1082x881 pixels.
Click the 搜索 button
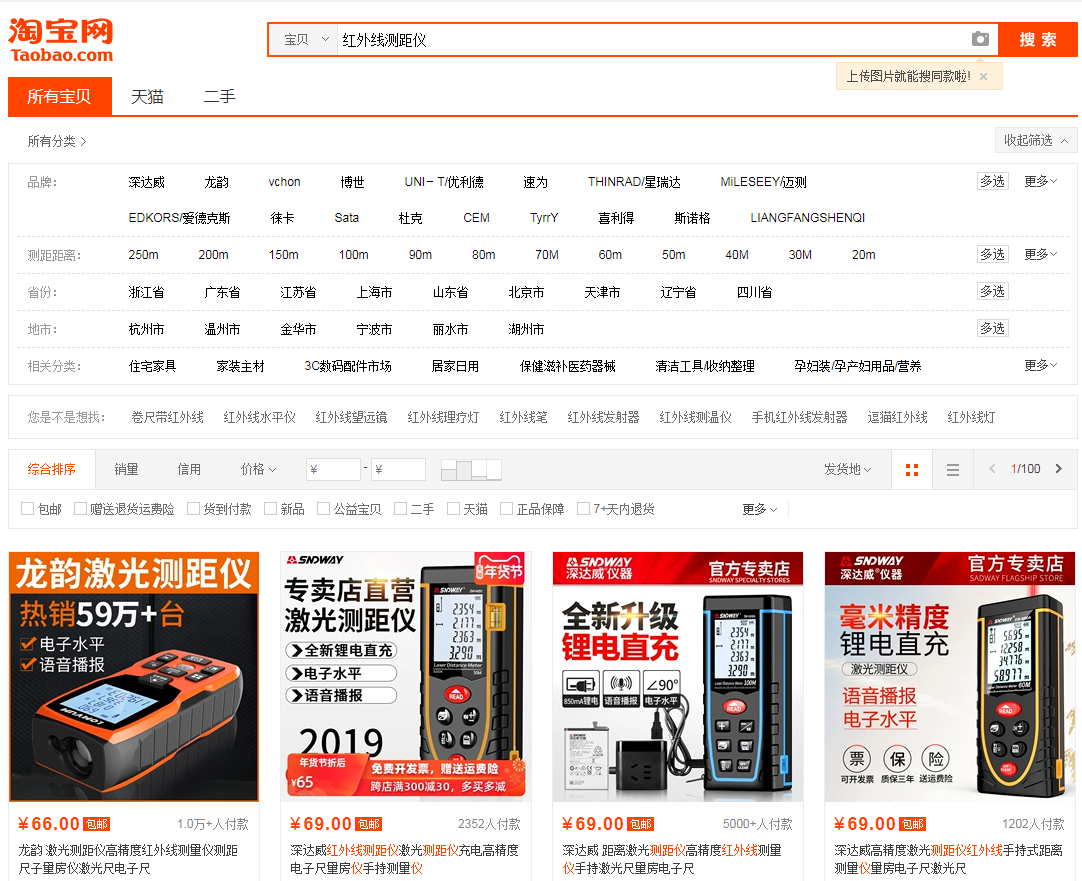point(1038,39)
